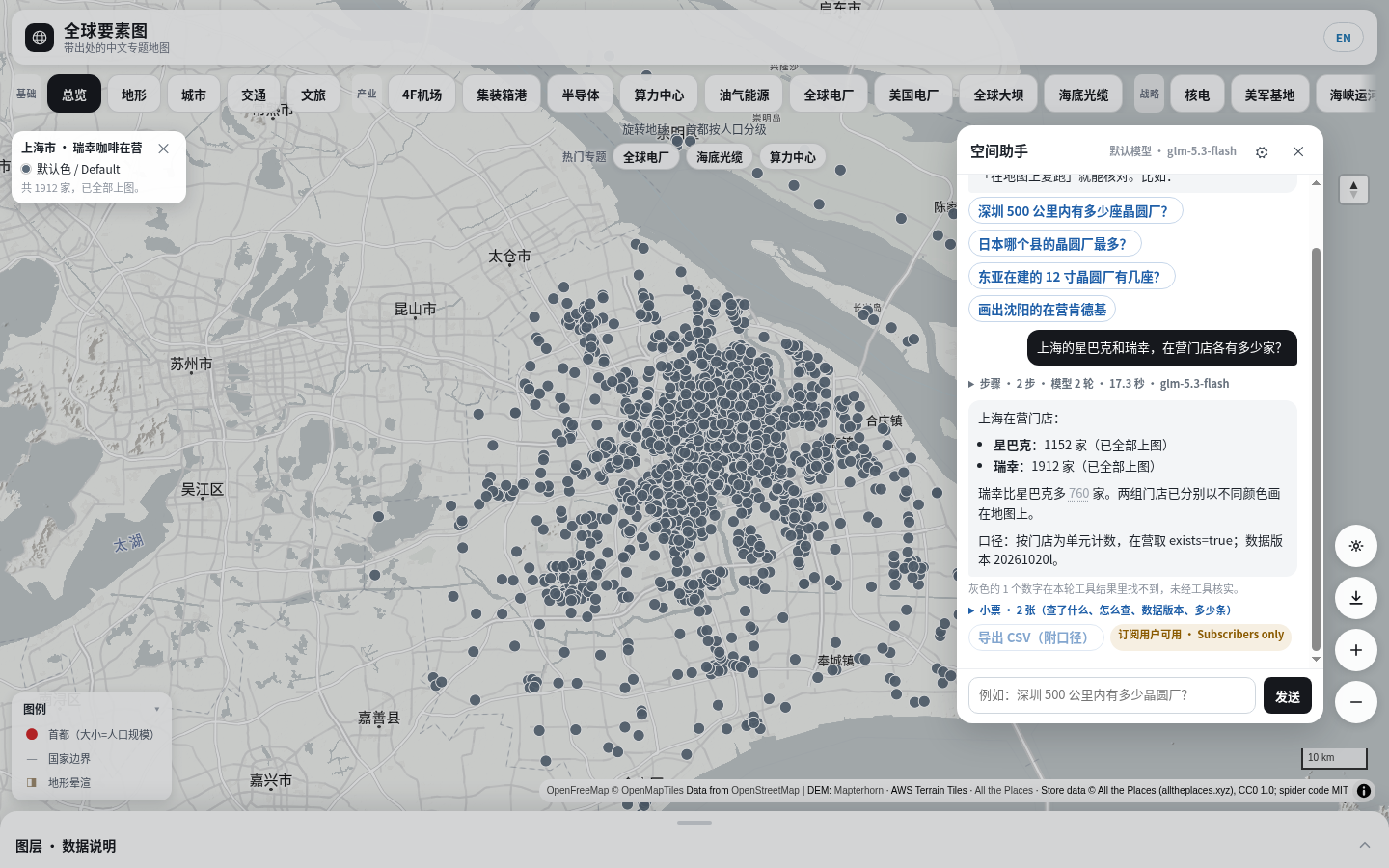The image size is (1389, 868).
Task: Open the 半导体 layer tab
Action: point(581,95)
